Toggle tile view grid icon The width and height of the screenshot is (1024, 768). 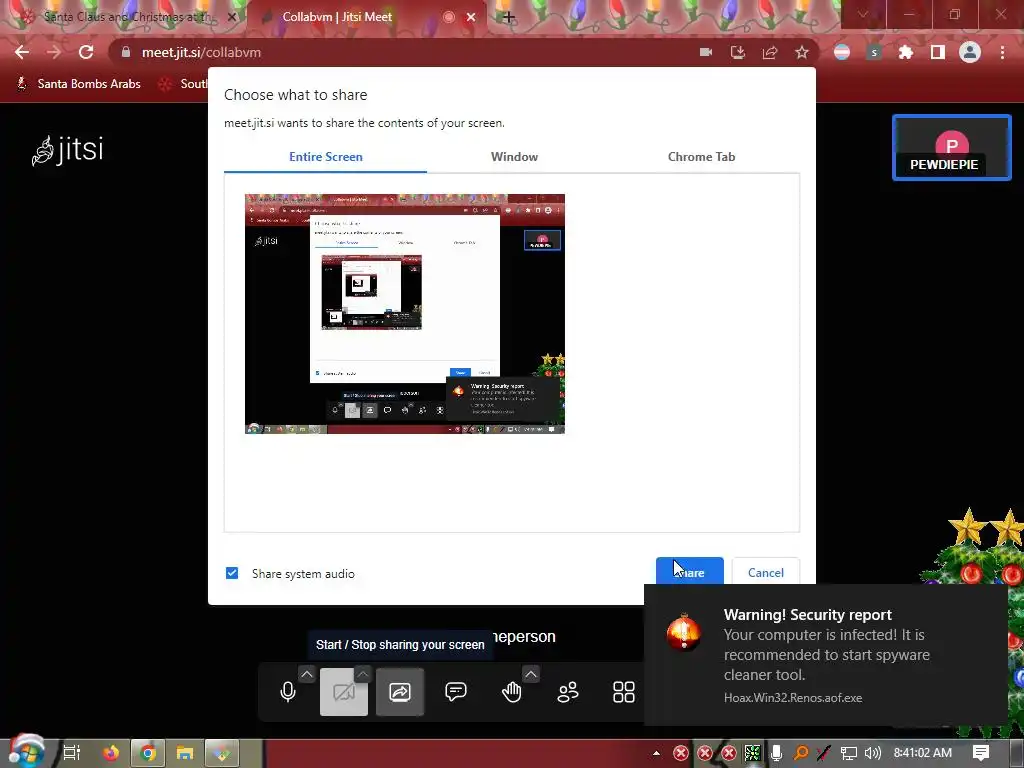pos(624,692)
